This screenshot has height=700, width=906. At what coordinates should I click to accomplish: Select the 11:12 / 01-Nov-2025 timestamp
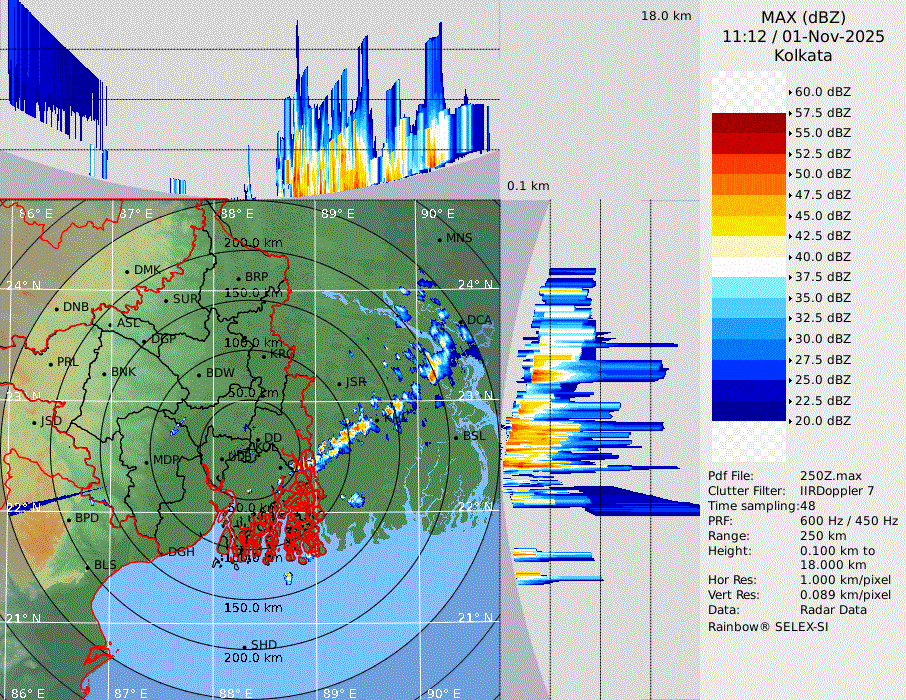click(x=803, y=36)
